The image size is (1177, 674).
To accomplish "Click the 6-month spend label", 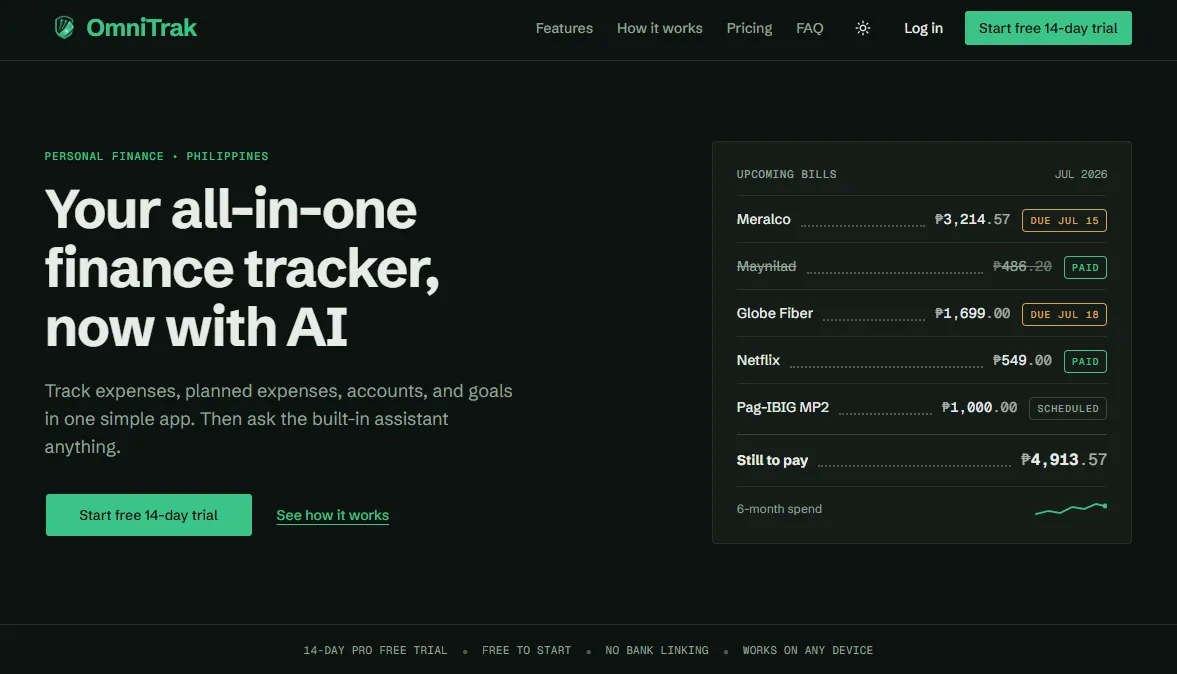I will click(778, 509).
